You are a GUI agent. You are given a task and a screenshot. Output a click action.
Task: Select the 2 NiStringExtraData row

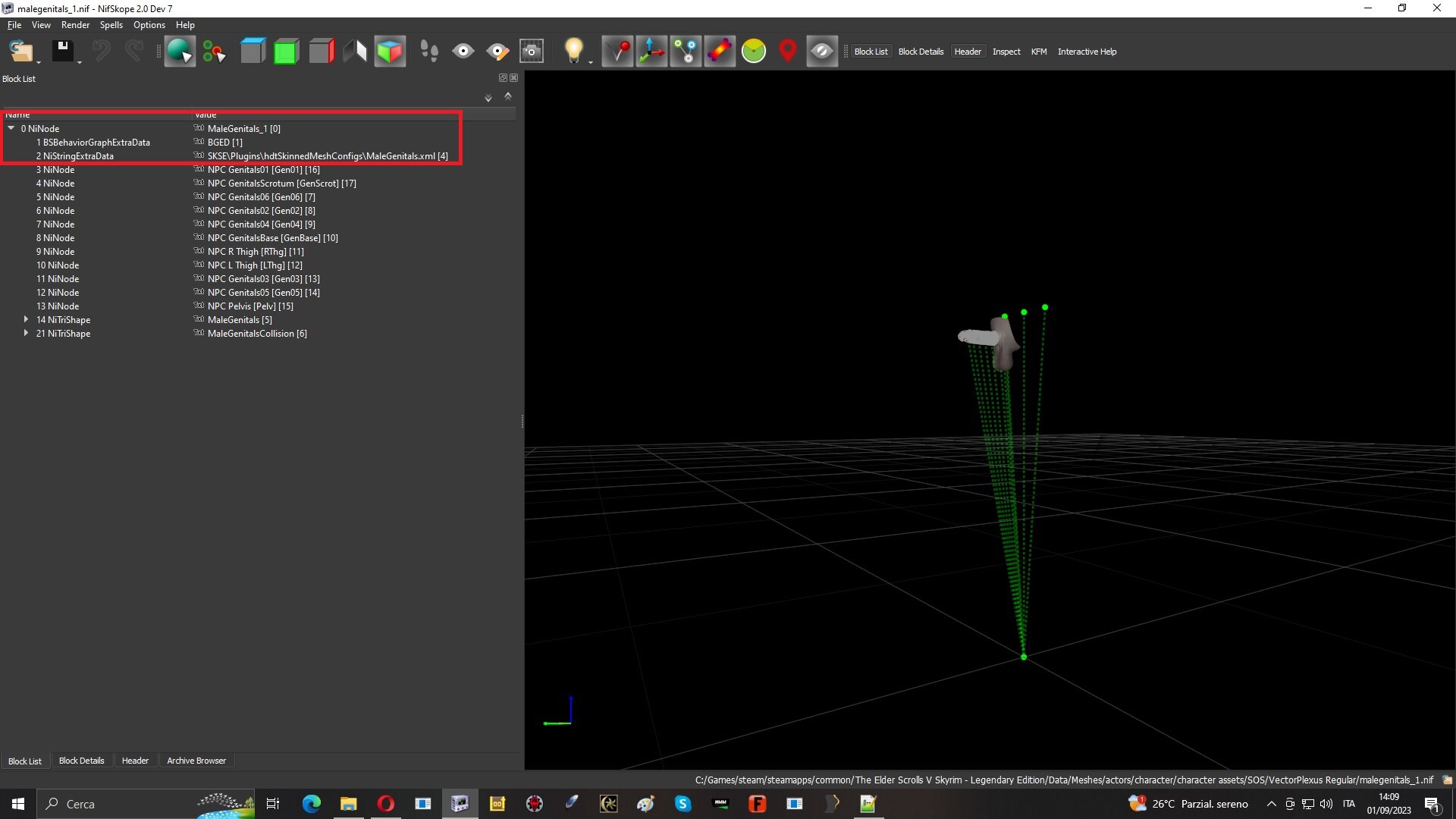(258, 156)
